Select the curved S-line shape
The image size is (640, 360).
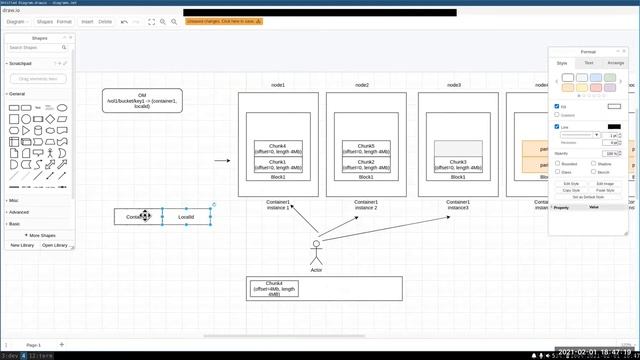38,164
